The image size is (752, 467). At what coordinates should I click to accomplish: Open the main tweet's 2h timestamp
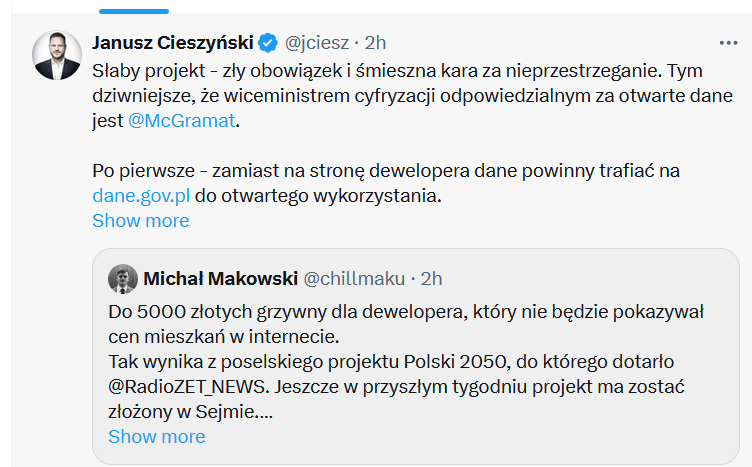pyautogui.click(x=375, y=43)
